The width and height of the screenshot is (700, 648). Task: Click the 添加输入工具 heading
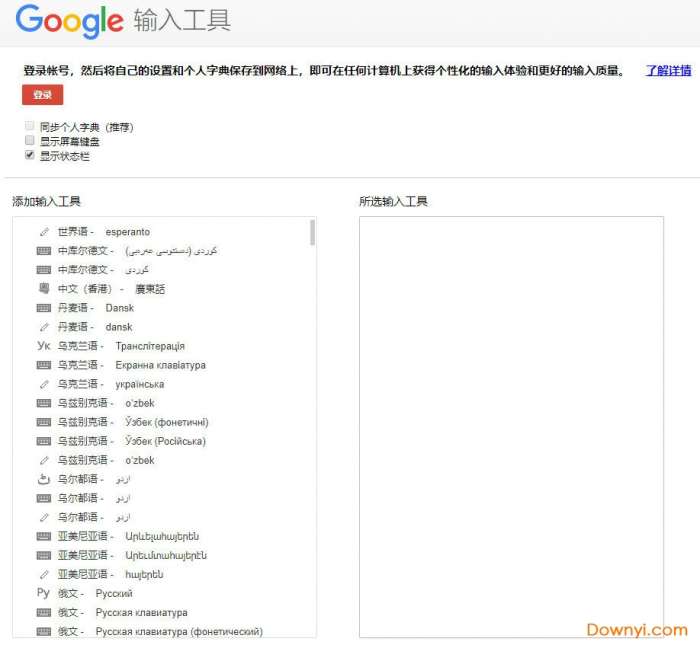(46, 201)
